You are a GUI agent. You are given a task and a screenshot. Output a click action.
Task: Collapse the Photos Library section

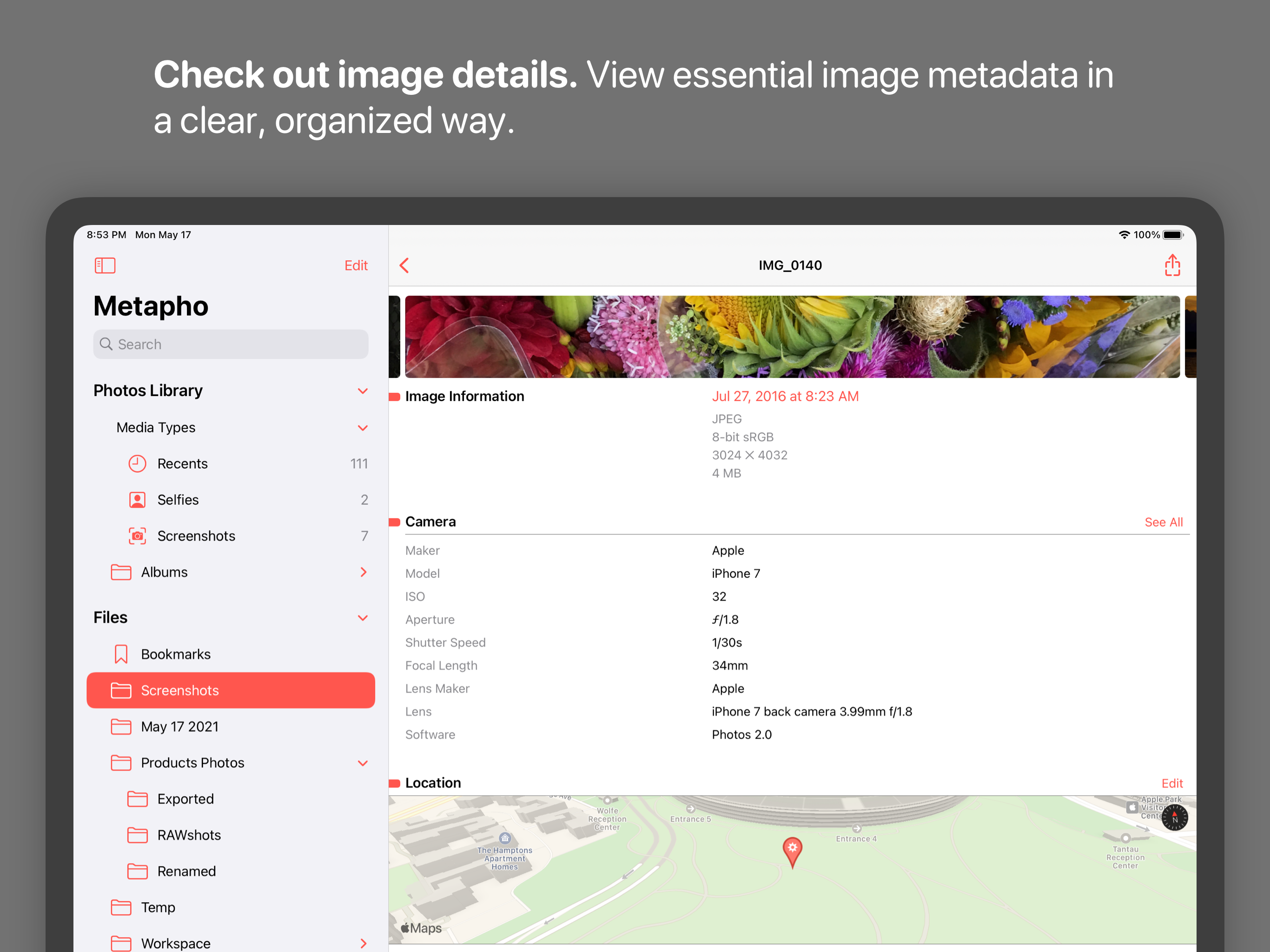363,390
